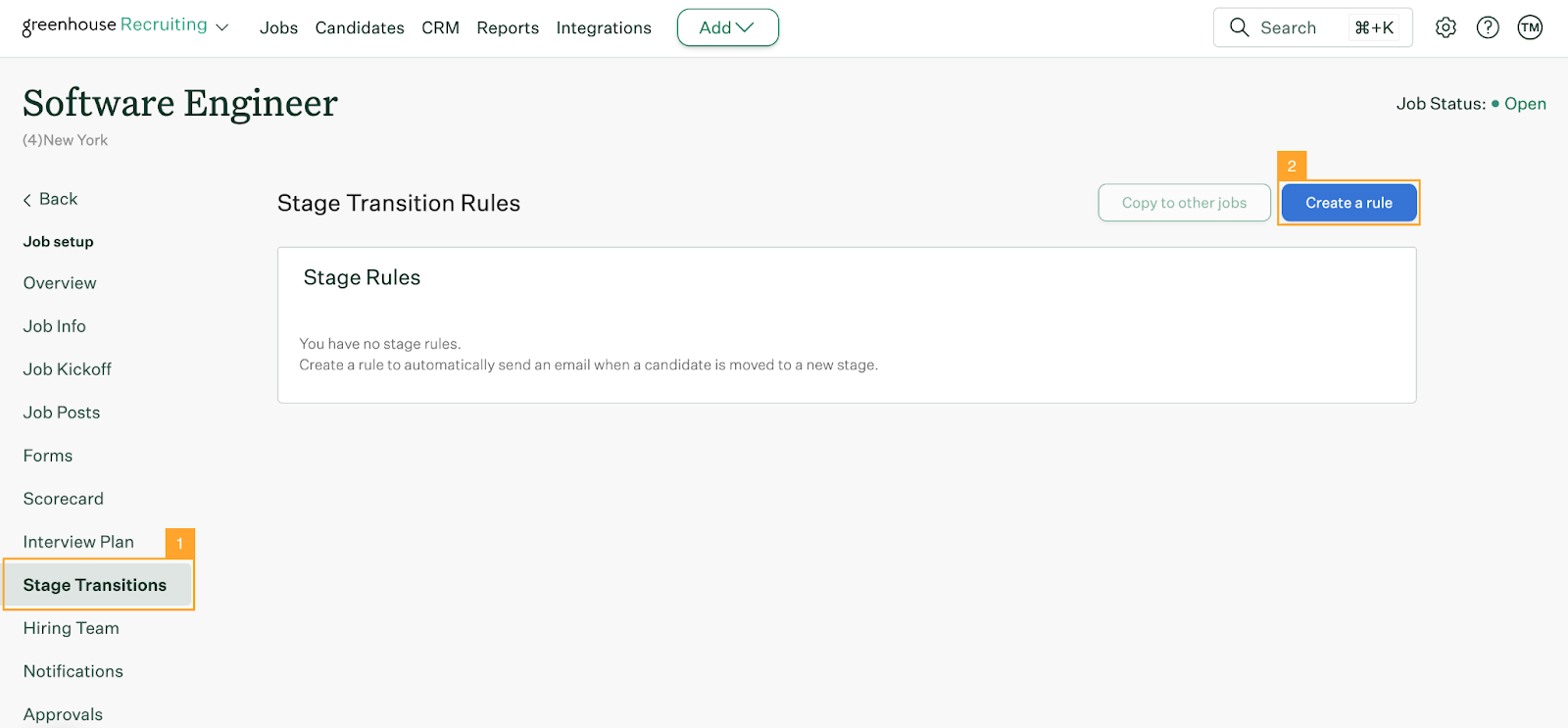Select Hiring Team in job setup sidebar
Viewport: 1568px width, 728px height.
72,628
